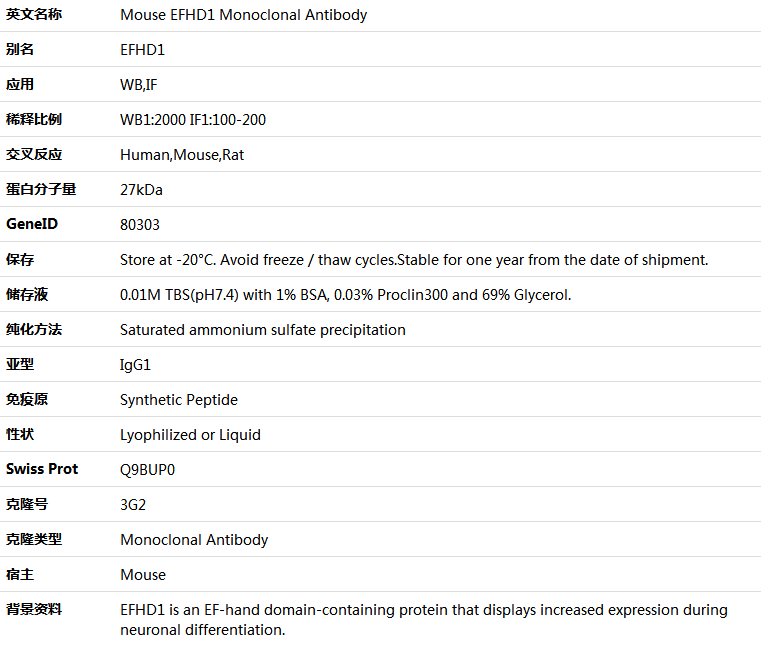Click the Human,Mouse,Rat reactivity text
Image resolution: width=763 pixels, height=646 pixels.
182,155
